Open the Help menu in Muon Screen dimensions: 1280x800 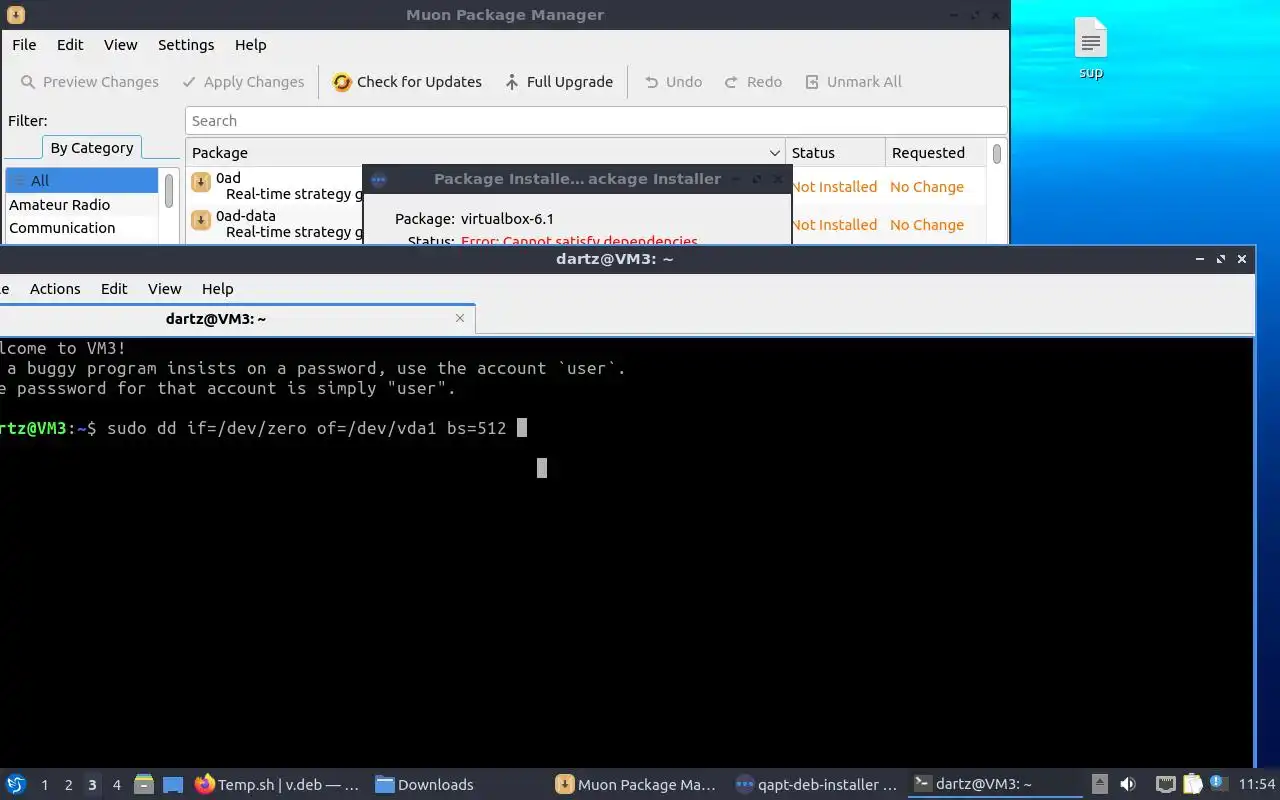pos(251,45)
